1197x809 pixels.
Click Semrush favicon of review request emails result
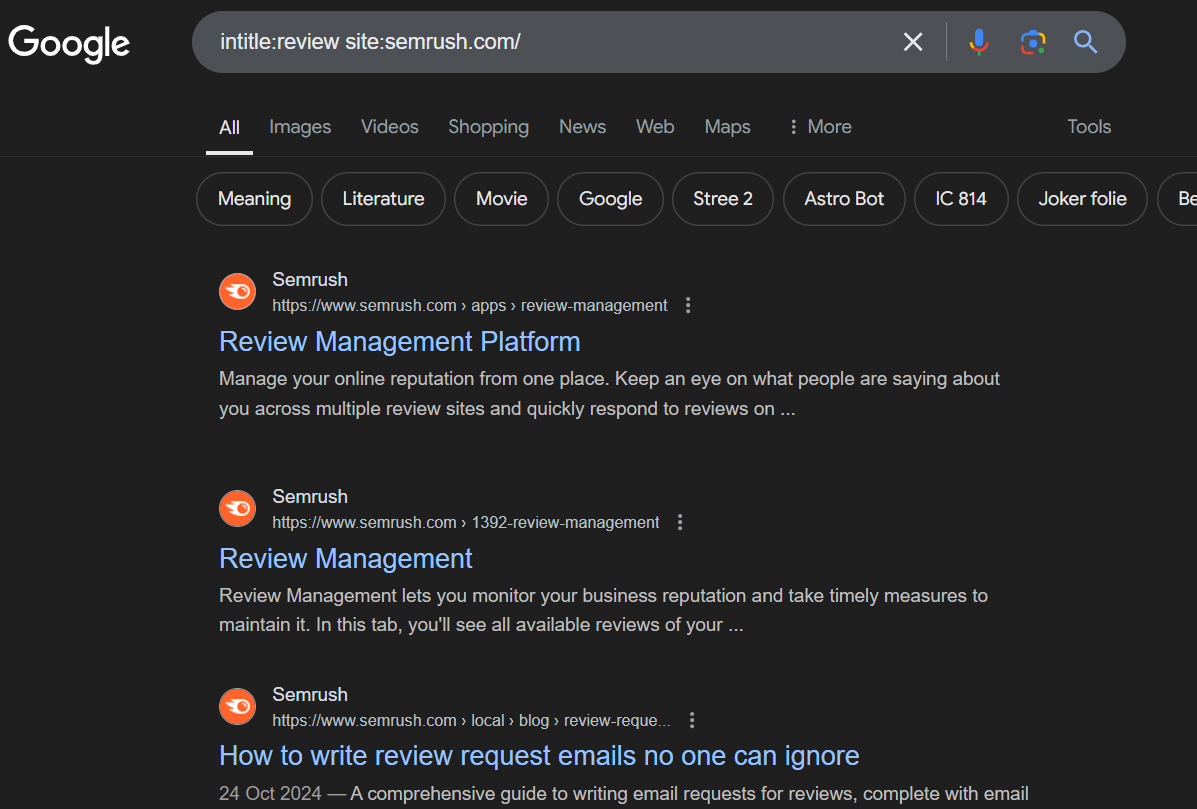pos(237,707)
